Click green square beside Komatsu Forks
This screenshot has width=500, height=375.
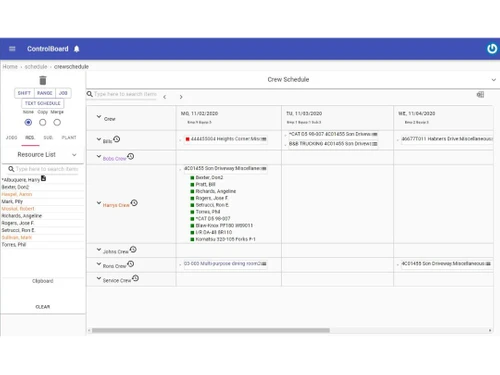point(192,239)
